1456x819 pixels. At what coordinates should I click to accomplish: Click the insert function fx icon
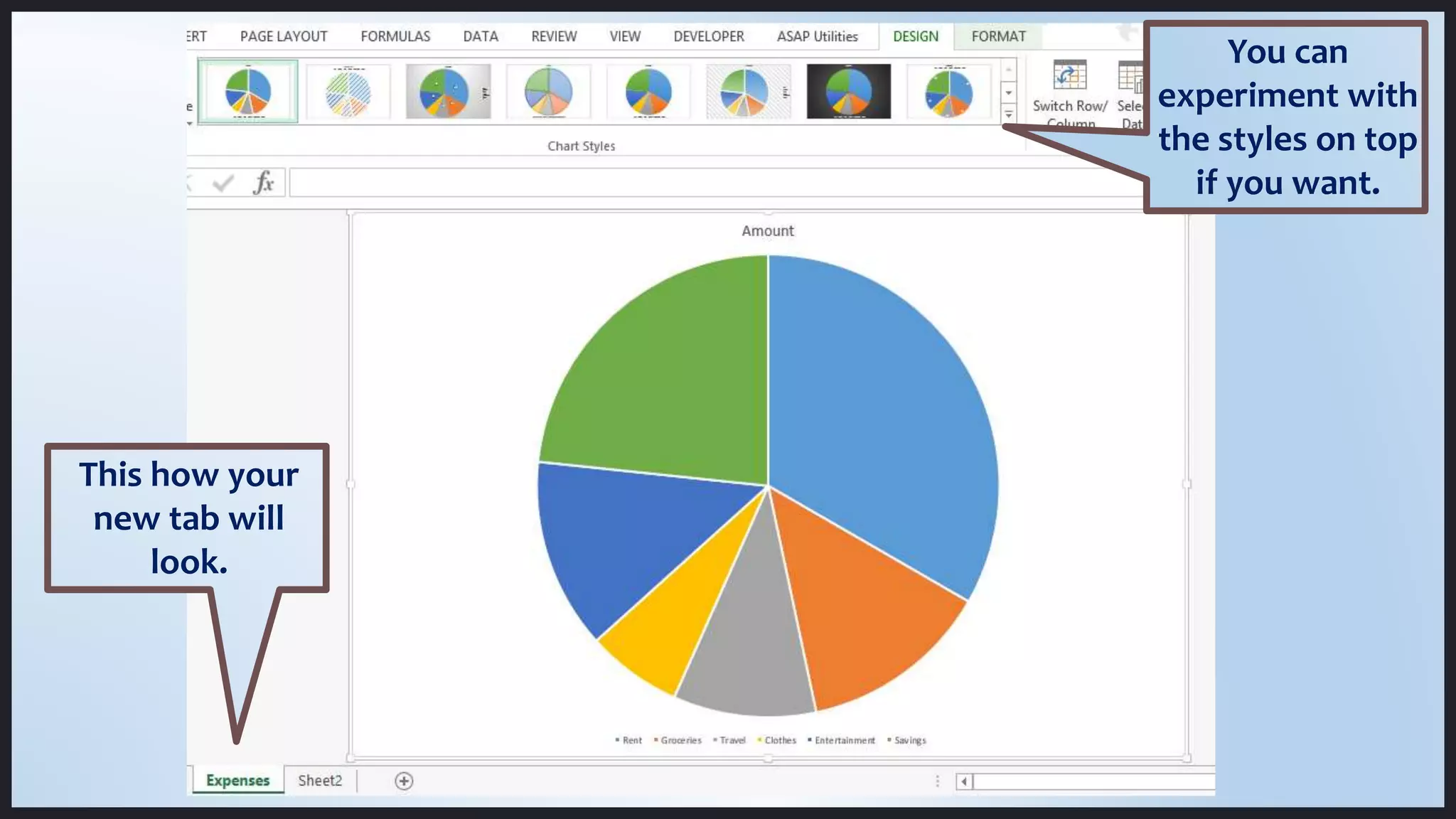point(263,183)
